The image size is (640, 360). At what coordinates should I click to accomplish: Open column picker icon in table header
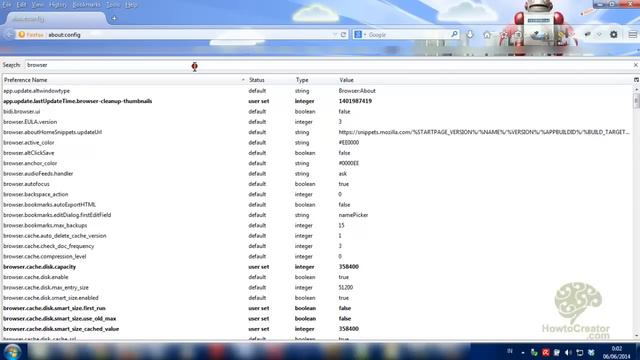[x=636, y=80]
